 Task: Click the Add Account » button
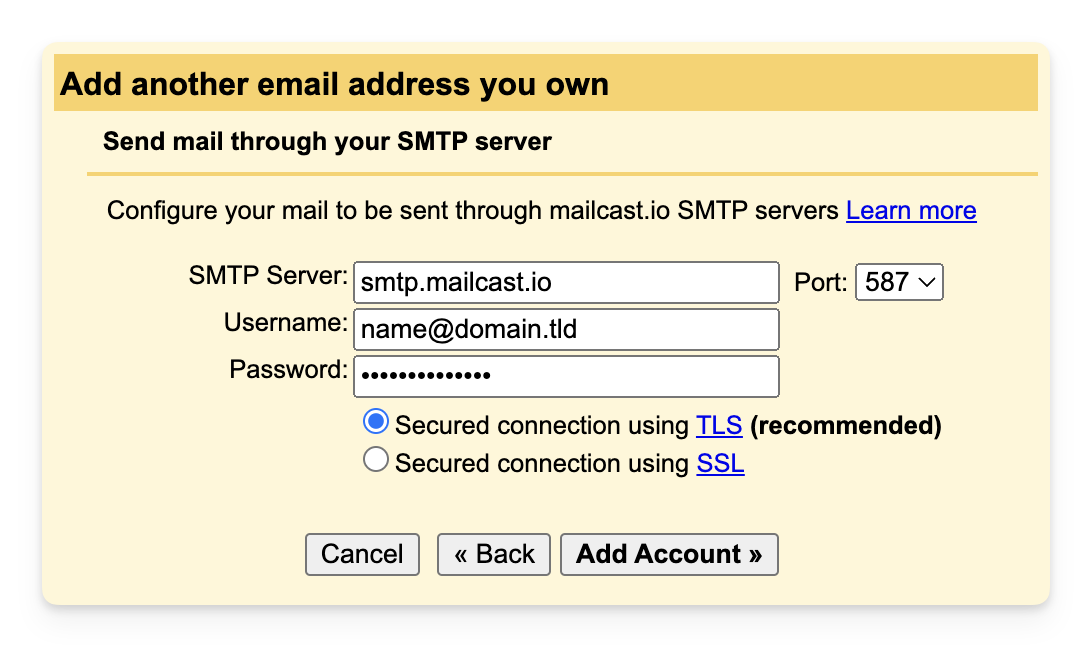pyautogui.click(x=669, y=554)
